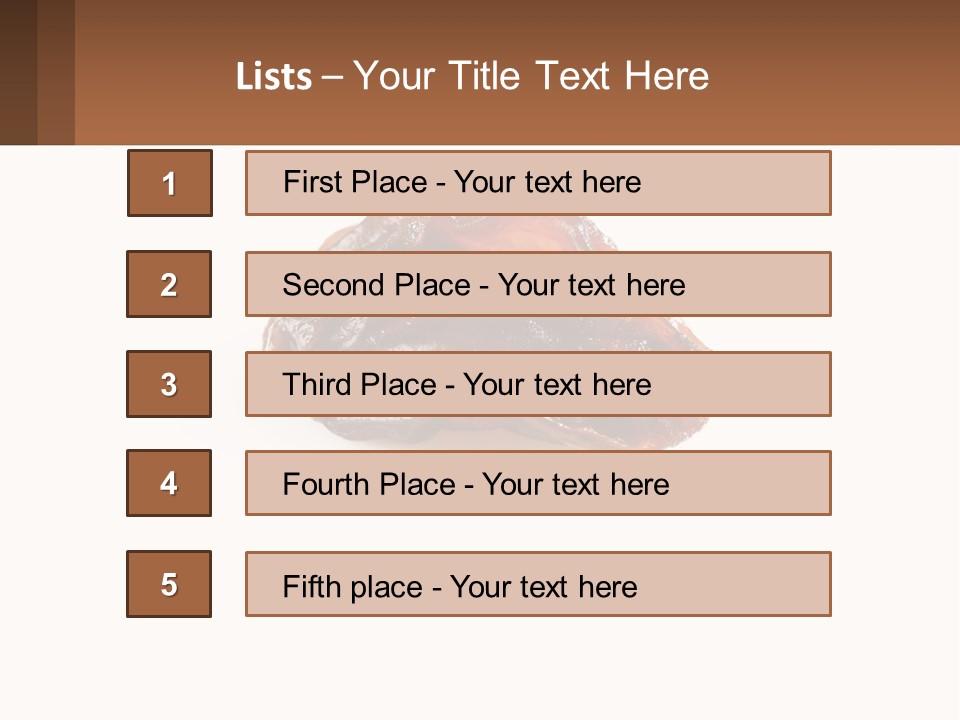
Task: Click the bold word Lists in the title
Action: tap(274, 77)
